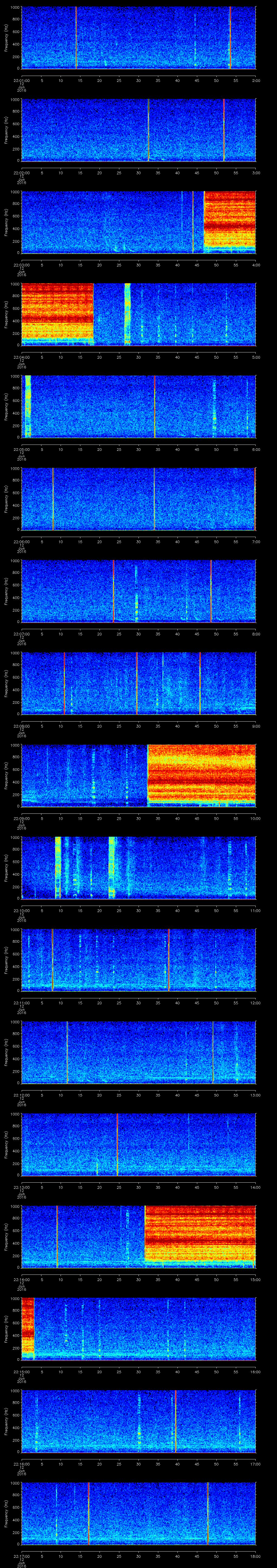Select the spectrogram panel starting at 22:07:00

(x=138, y=591)
